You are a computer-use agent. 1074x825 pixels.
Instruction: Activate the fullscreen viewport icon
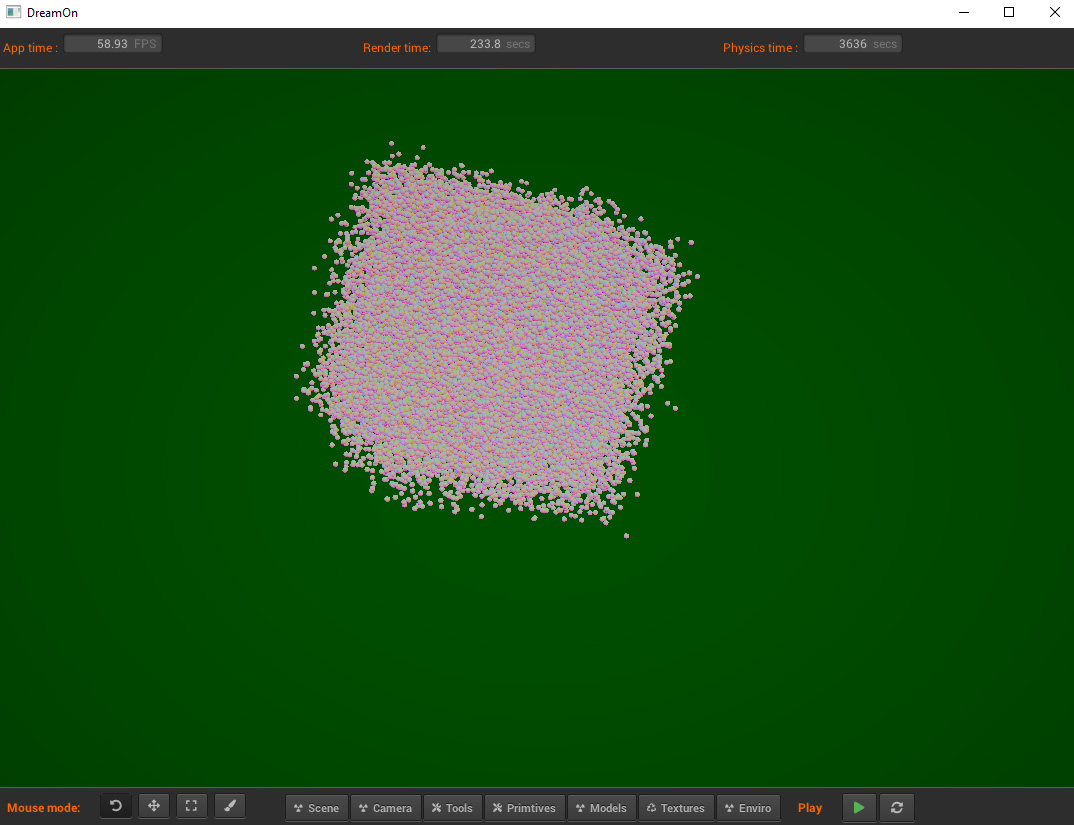191,806
